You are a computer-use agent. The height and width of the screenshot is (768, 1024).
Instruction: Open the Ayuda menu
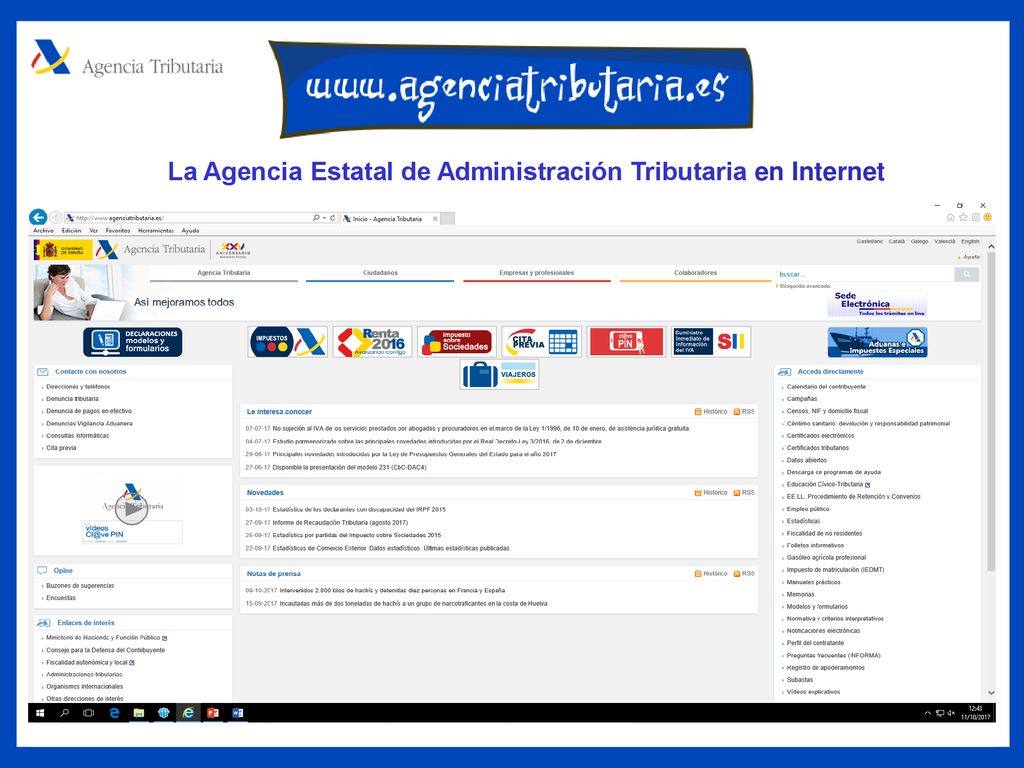coord(190,231)
